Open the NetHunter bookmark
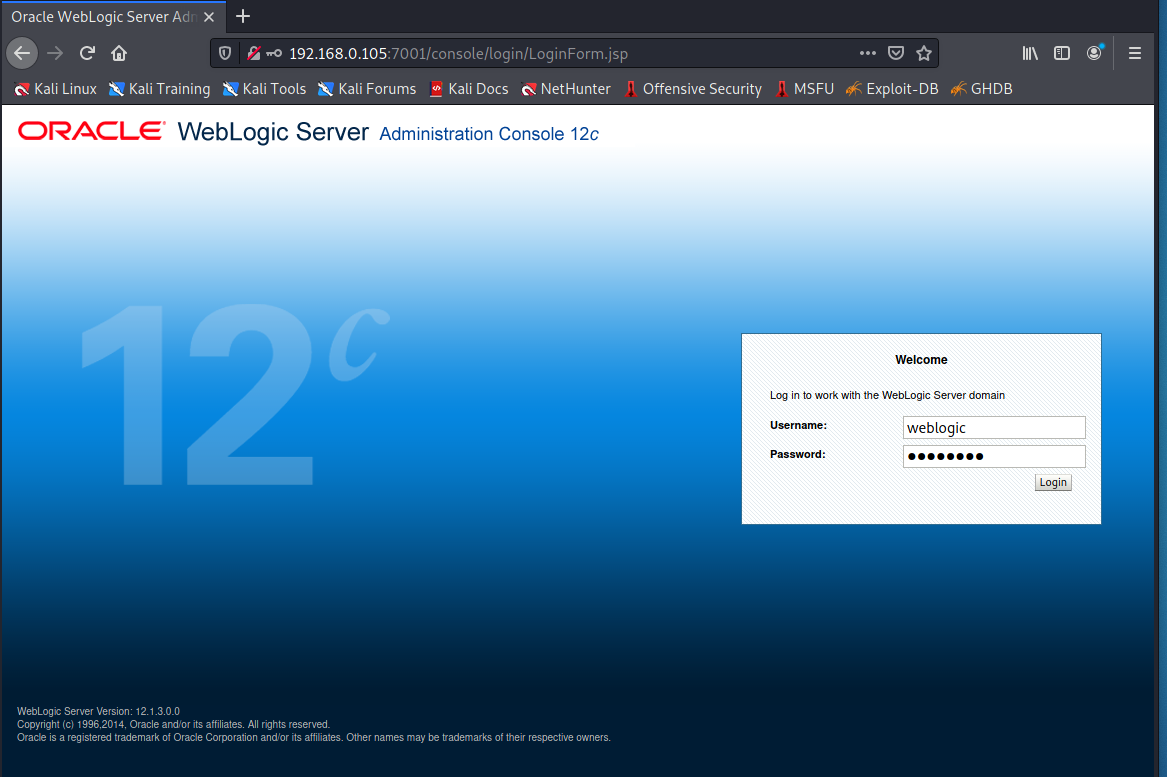Viewport: 1167px width, 777px height. pos(566,89)
